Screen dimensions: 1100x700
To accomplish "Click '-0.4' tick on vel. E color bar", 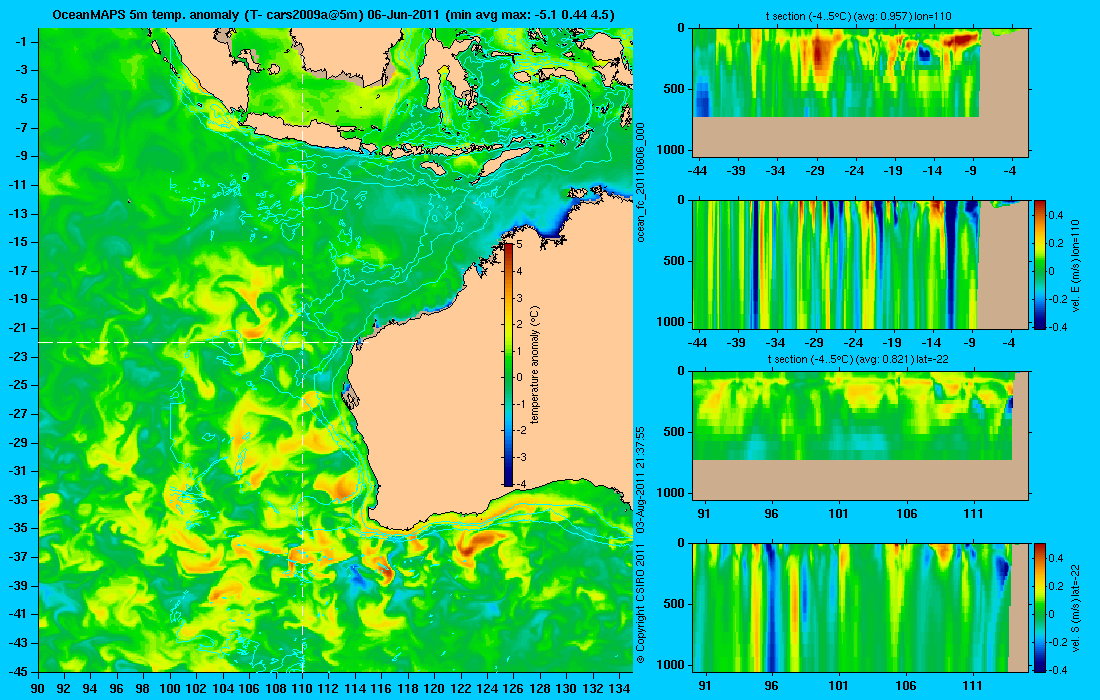I will tap(1058, 327).
